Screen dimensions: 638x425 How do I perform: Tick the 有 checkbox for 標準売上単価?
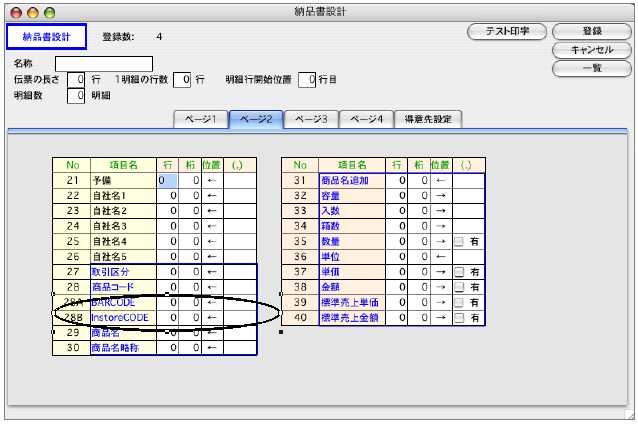pyautogui.click(x=459, y=302)
